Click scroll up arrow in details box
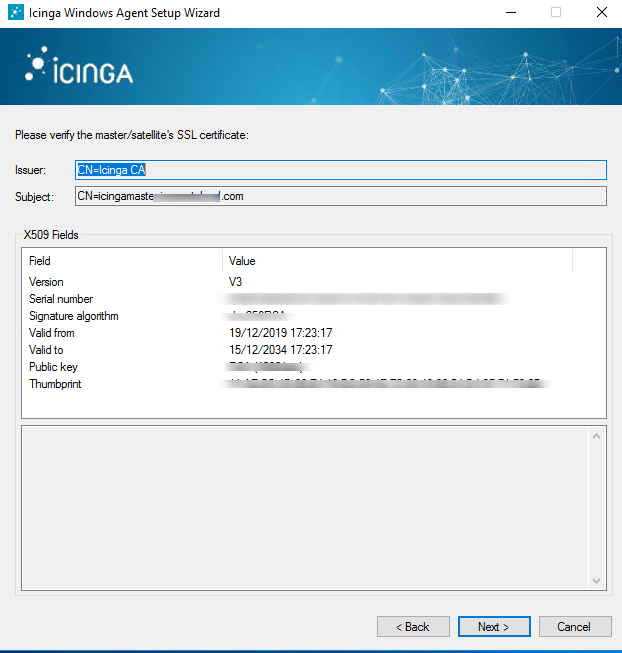Viewport: 622px width, 653px height. point(596,436)
